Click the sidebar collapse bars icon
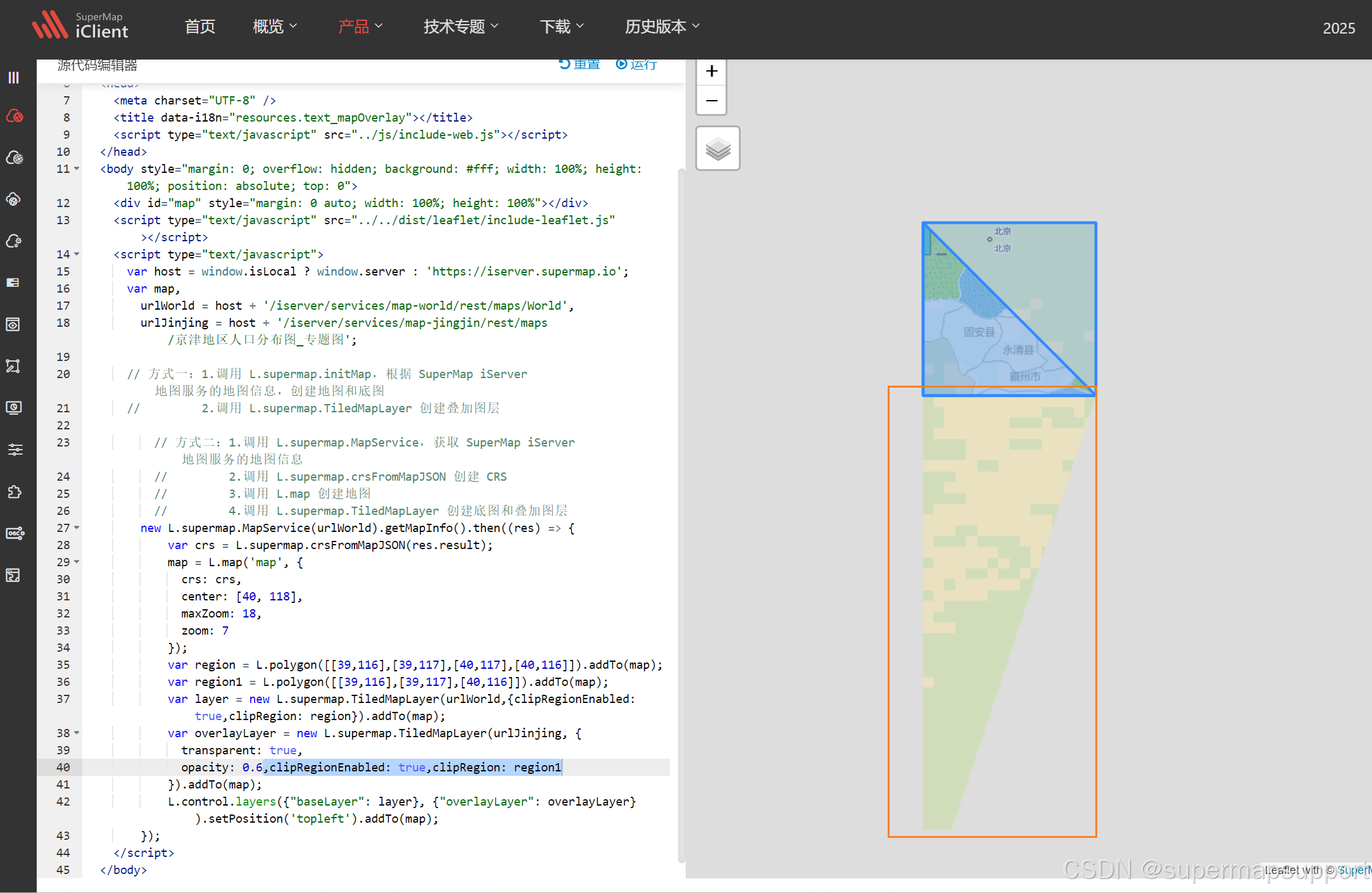 click(x=13, y=77)
